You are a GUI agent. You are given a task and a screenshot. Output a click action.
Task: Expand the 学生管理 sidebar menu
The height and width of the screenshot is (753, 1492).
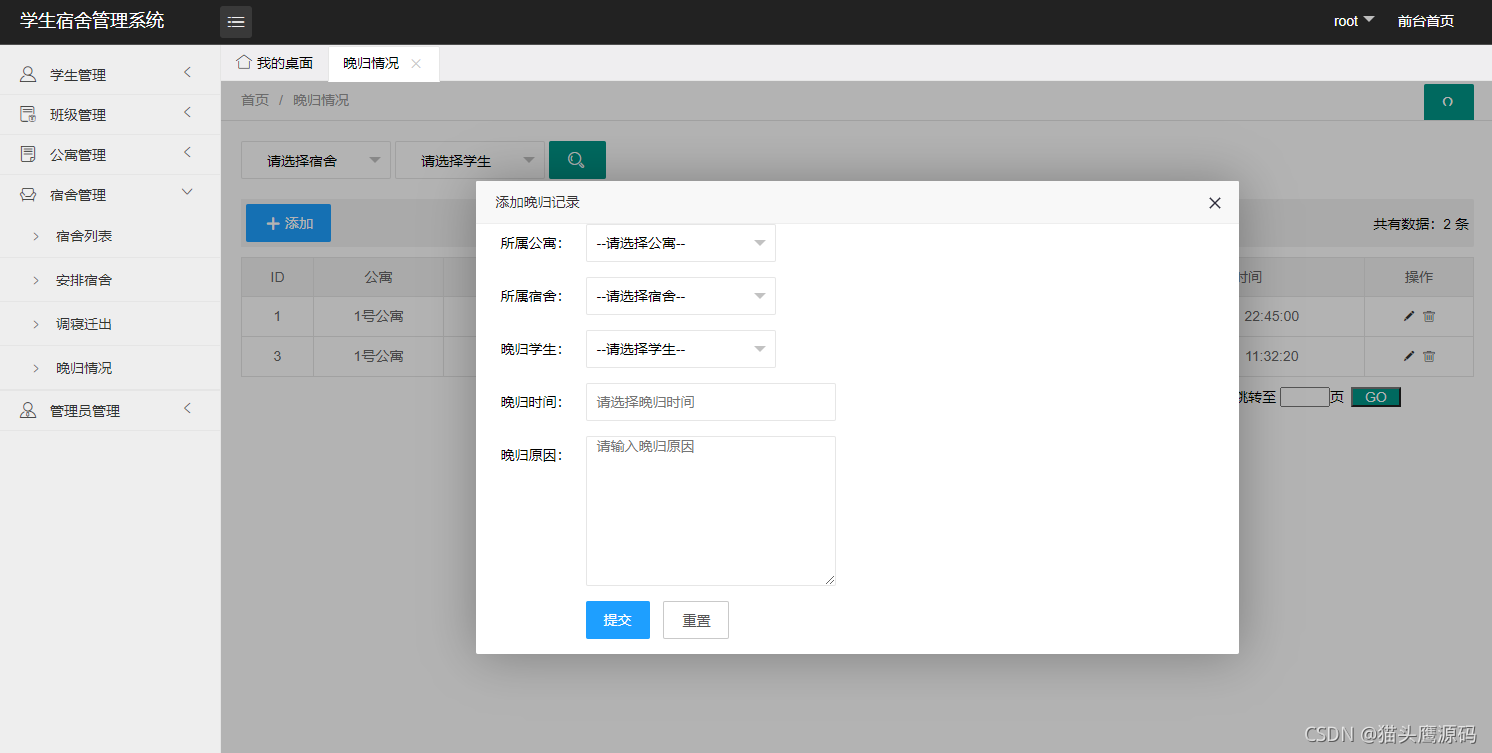point(110,75)
